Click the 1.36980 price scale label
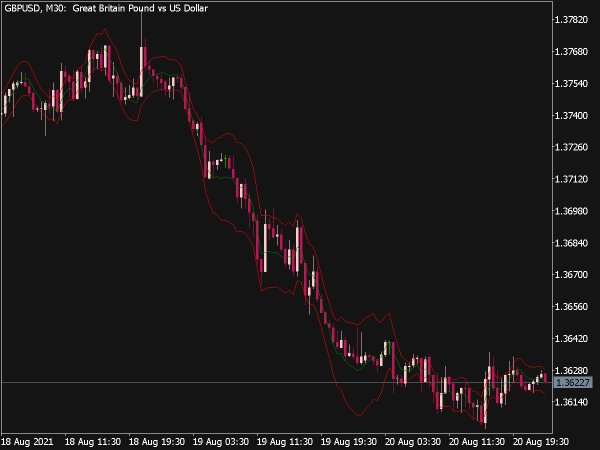This screenshot has width=600, height=450. click(x=571, y=211)
